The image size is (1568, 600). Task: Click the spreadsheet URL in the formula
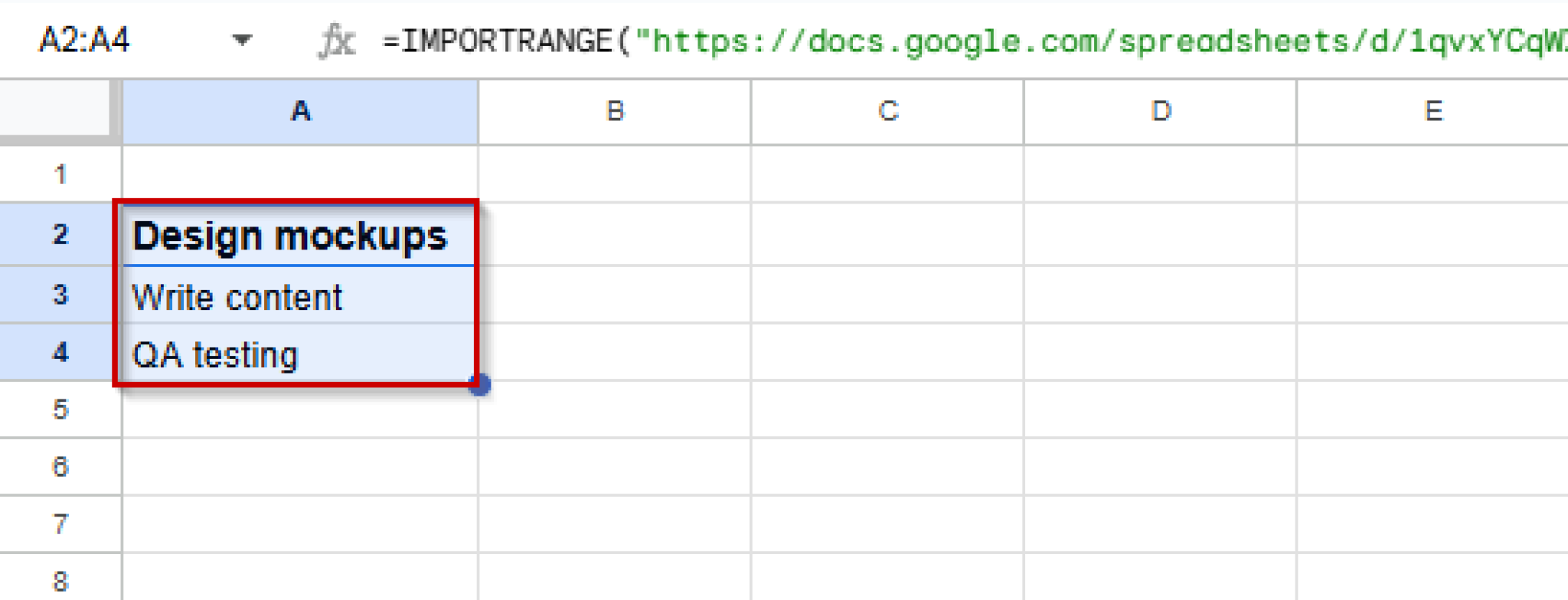tap(1072, 41)
